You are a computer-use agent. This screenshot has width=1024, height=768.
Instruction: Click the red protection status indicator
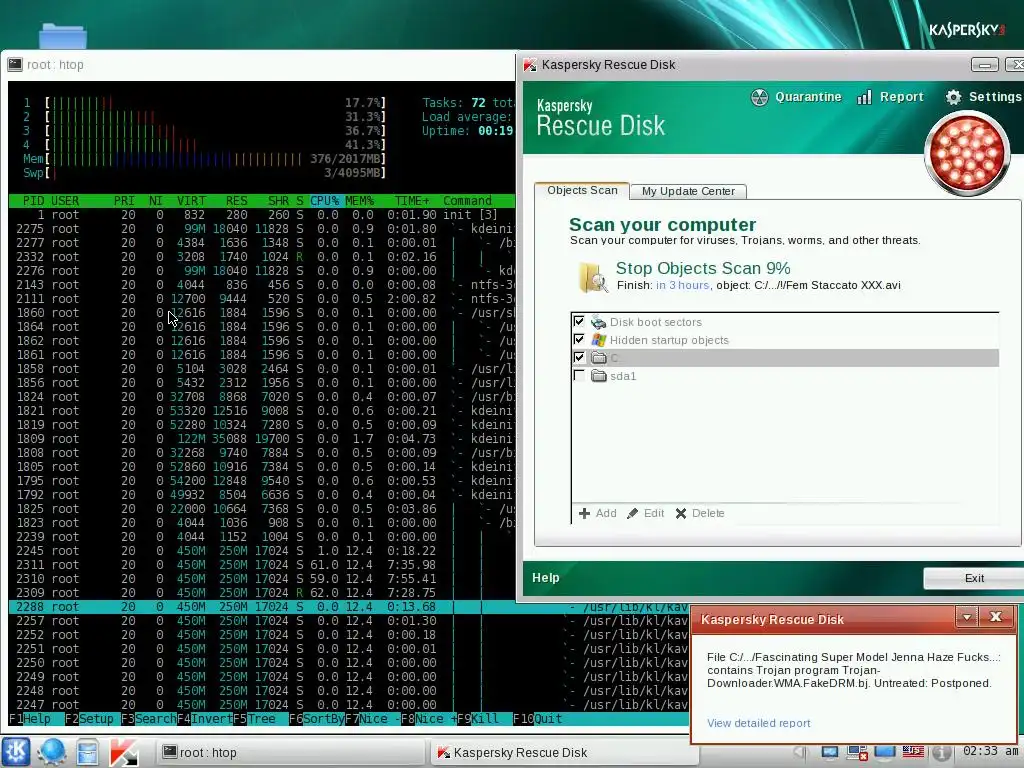coord(967,153)
